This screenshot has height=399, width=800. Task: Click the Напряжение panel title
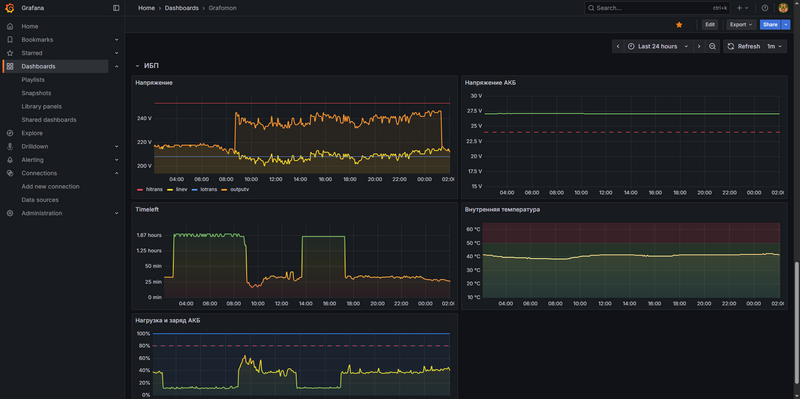click(154, 83)
